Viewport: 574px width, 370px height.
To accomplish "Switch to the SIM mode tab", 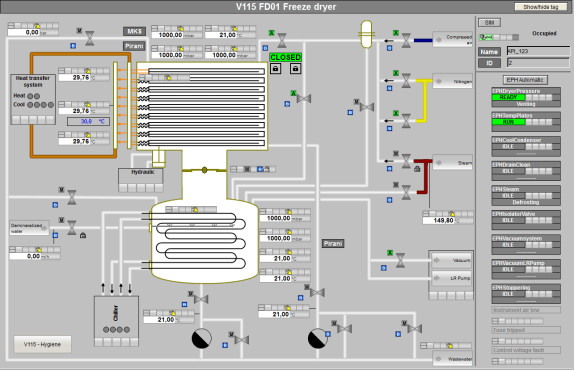I will (489, 23).
